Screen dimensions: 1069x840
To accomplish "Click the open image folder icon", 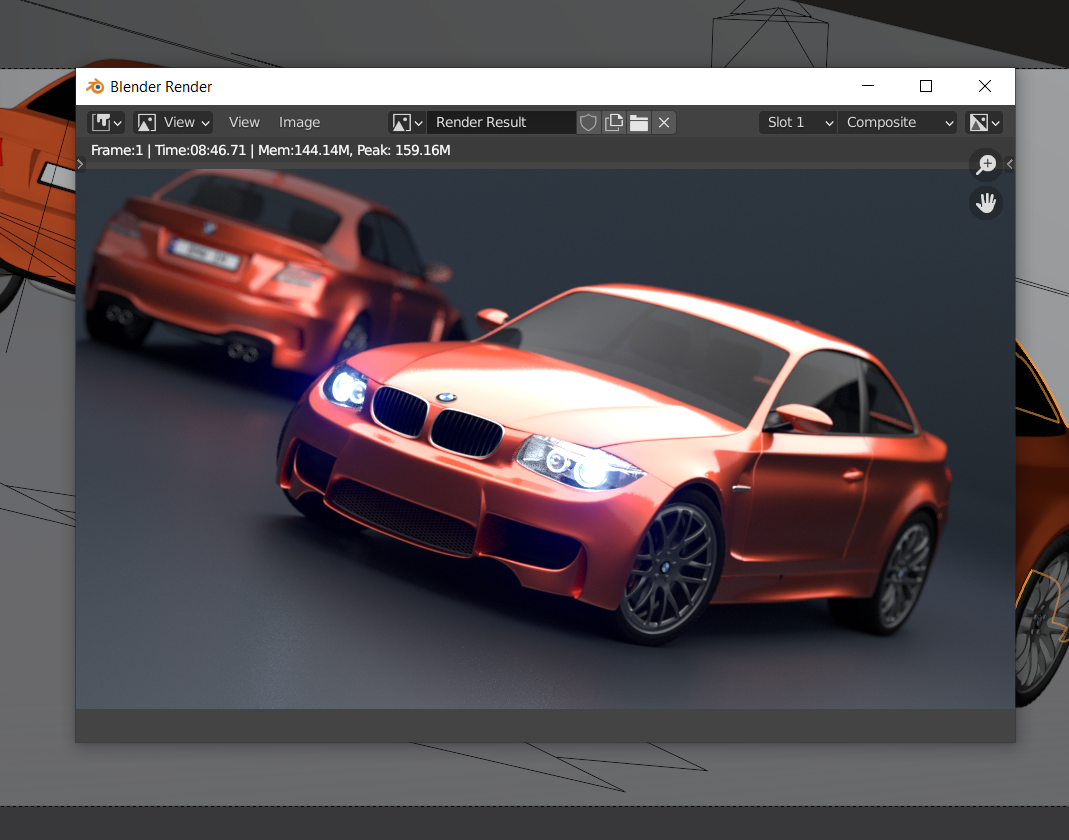I will [639, 123].
